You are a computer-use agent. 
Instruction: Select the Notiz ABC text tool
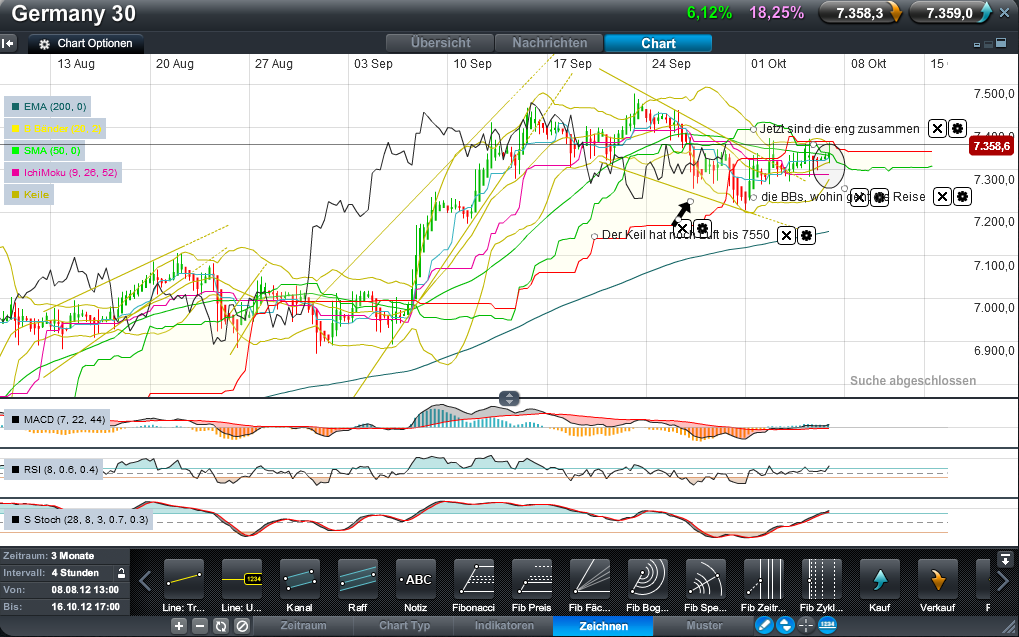tap(416, 579)
